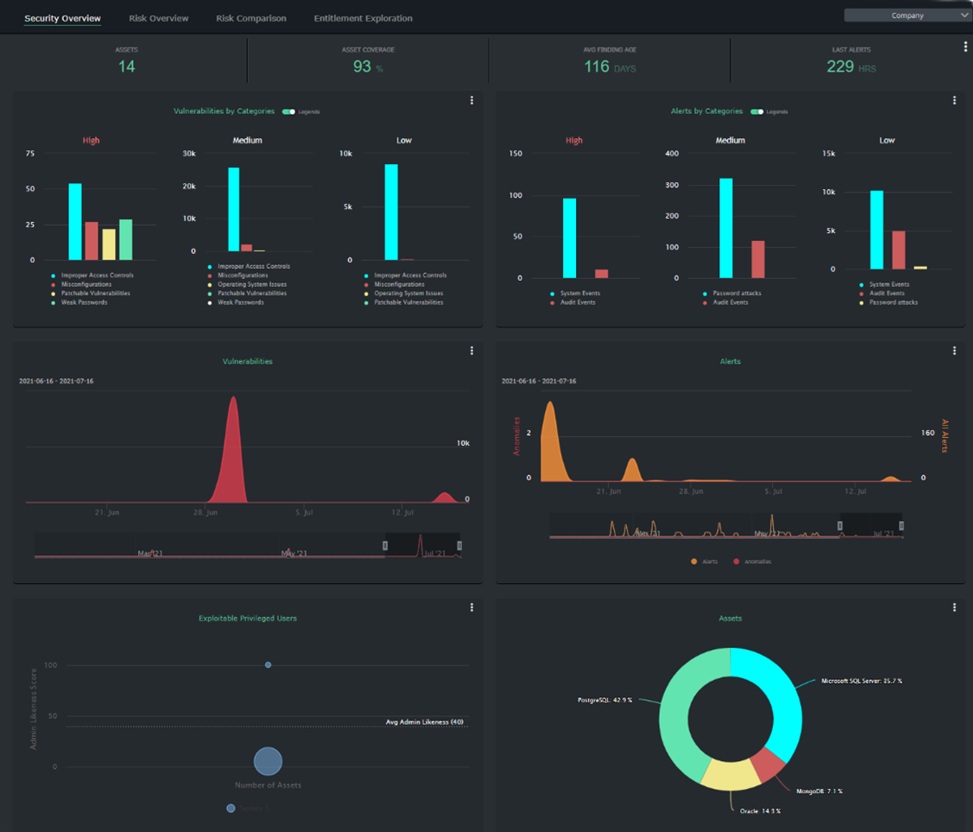Toggle System Events legend under High alerts
This screenshot has width=973, height=832.
[575, 293]
